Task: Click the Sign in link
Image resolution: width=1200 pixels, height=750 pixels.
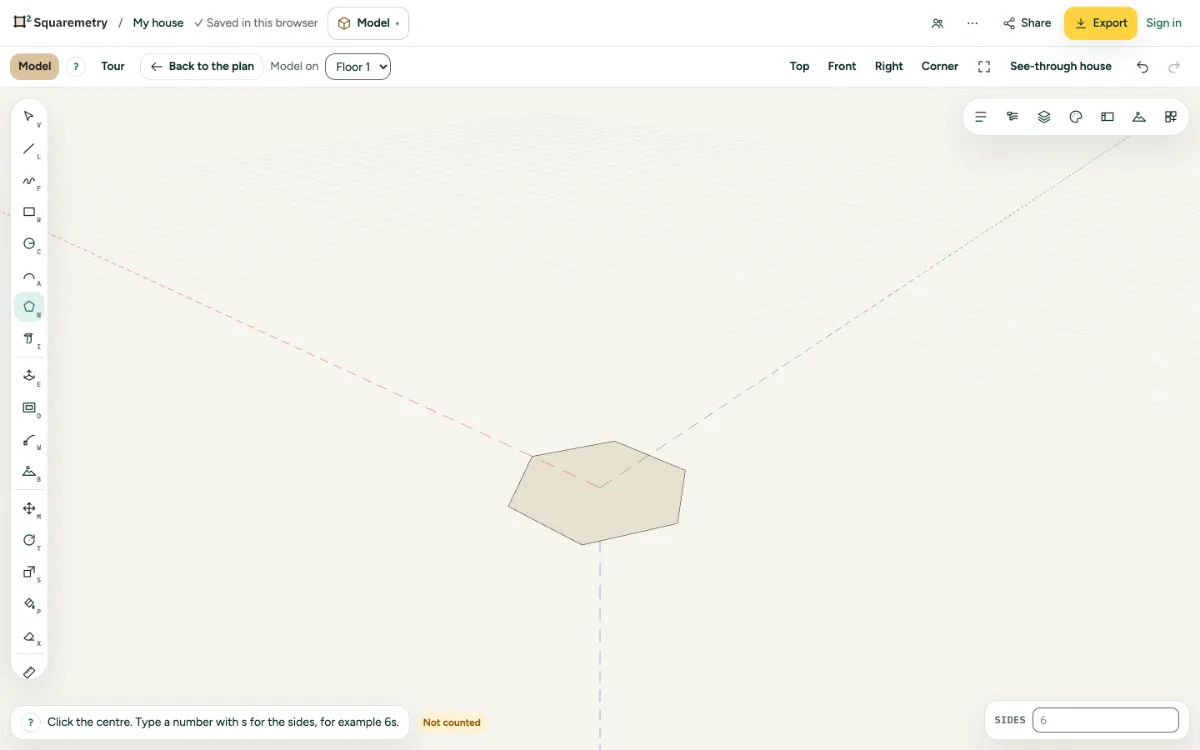Action: 1164,23
